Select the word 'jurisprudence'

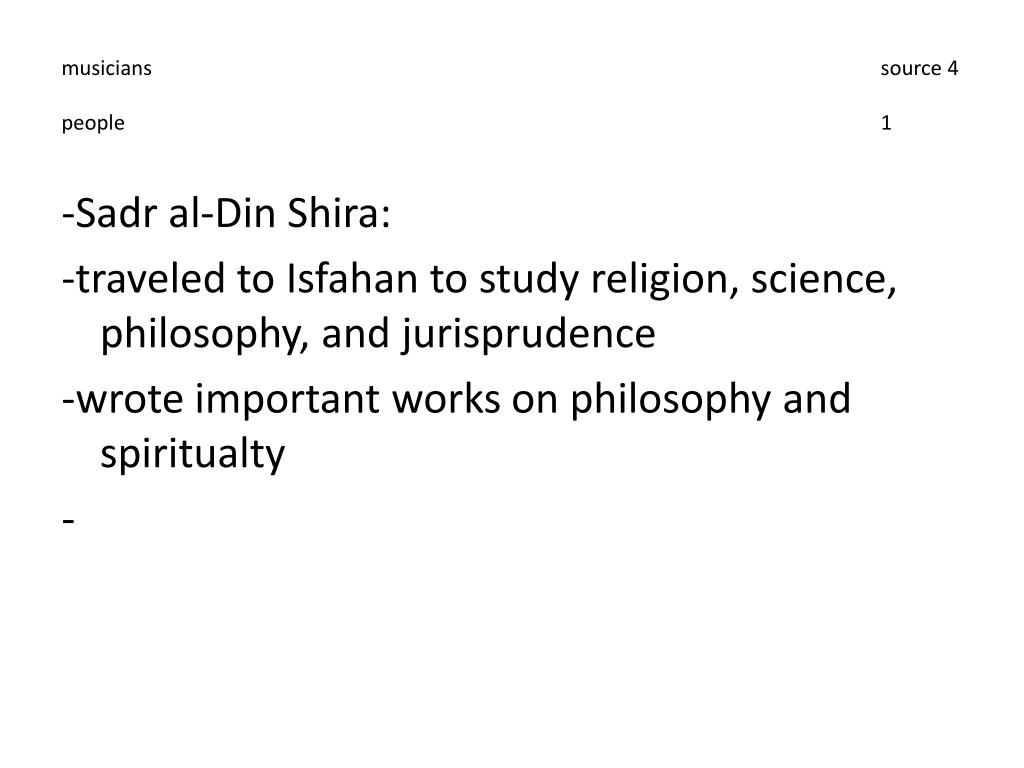pos(528,334)
